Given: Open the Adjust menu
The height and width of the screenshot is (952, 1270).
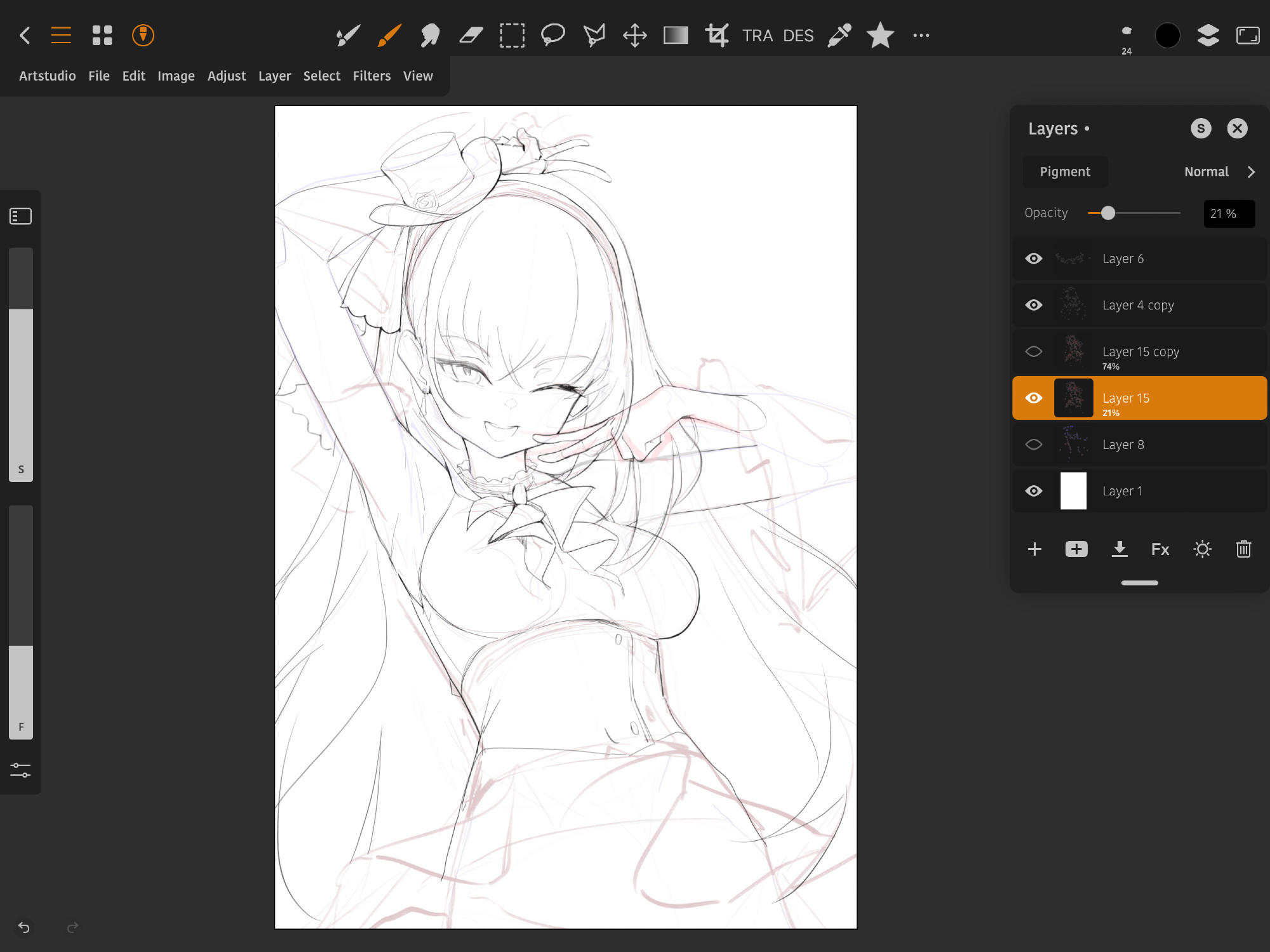Looking at the screenshot, I should coord(226,76).
